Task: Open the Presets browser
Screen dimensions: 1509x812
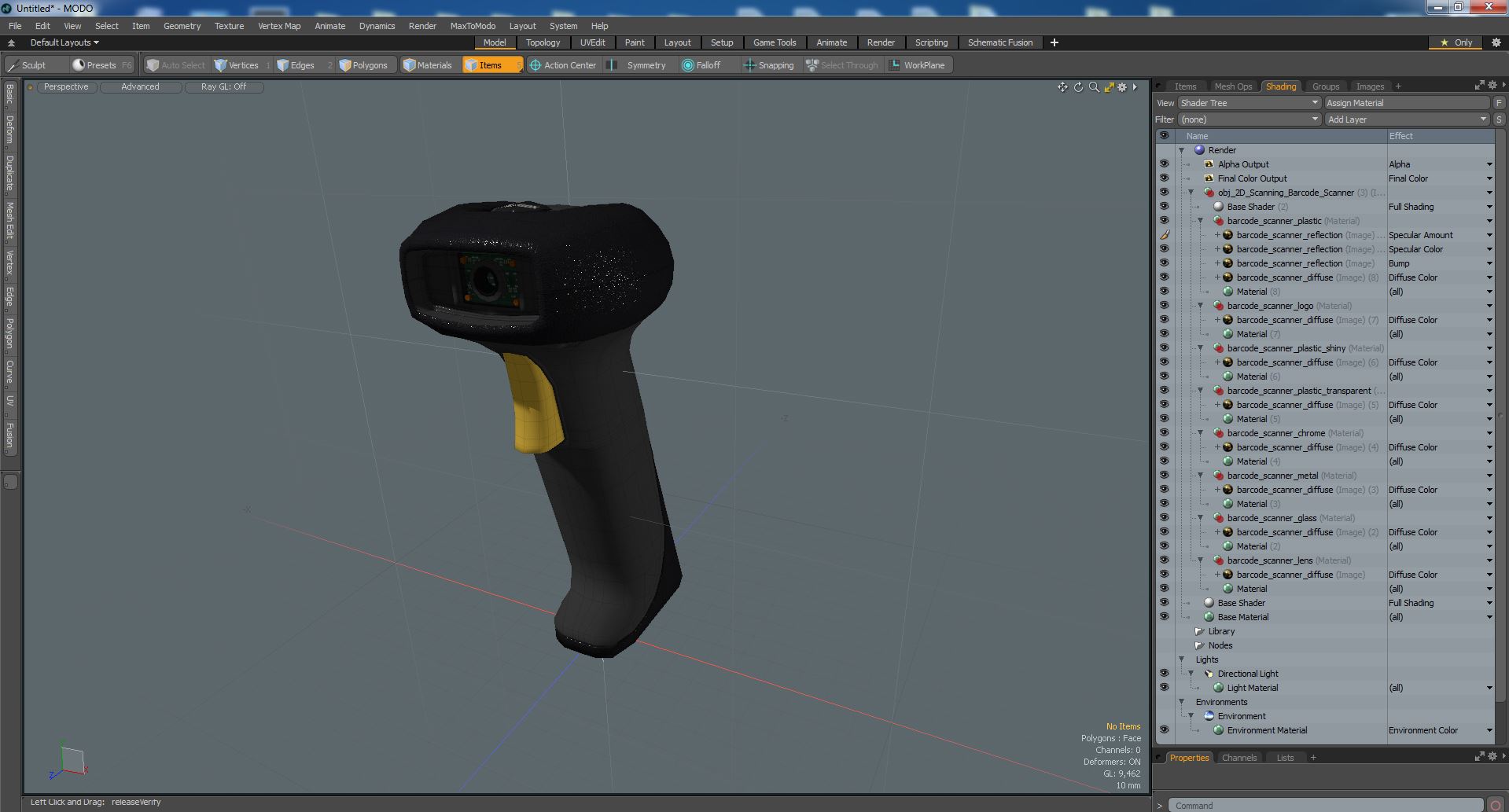Action: 101,65
